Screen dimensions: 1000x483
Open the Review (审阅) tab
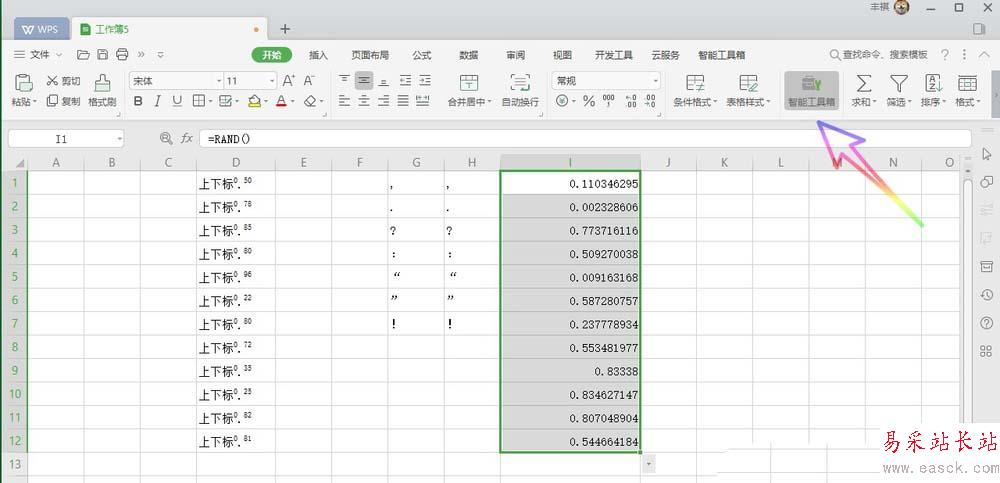516,55
